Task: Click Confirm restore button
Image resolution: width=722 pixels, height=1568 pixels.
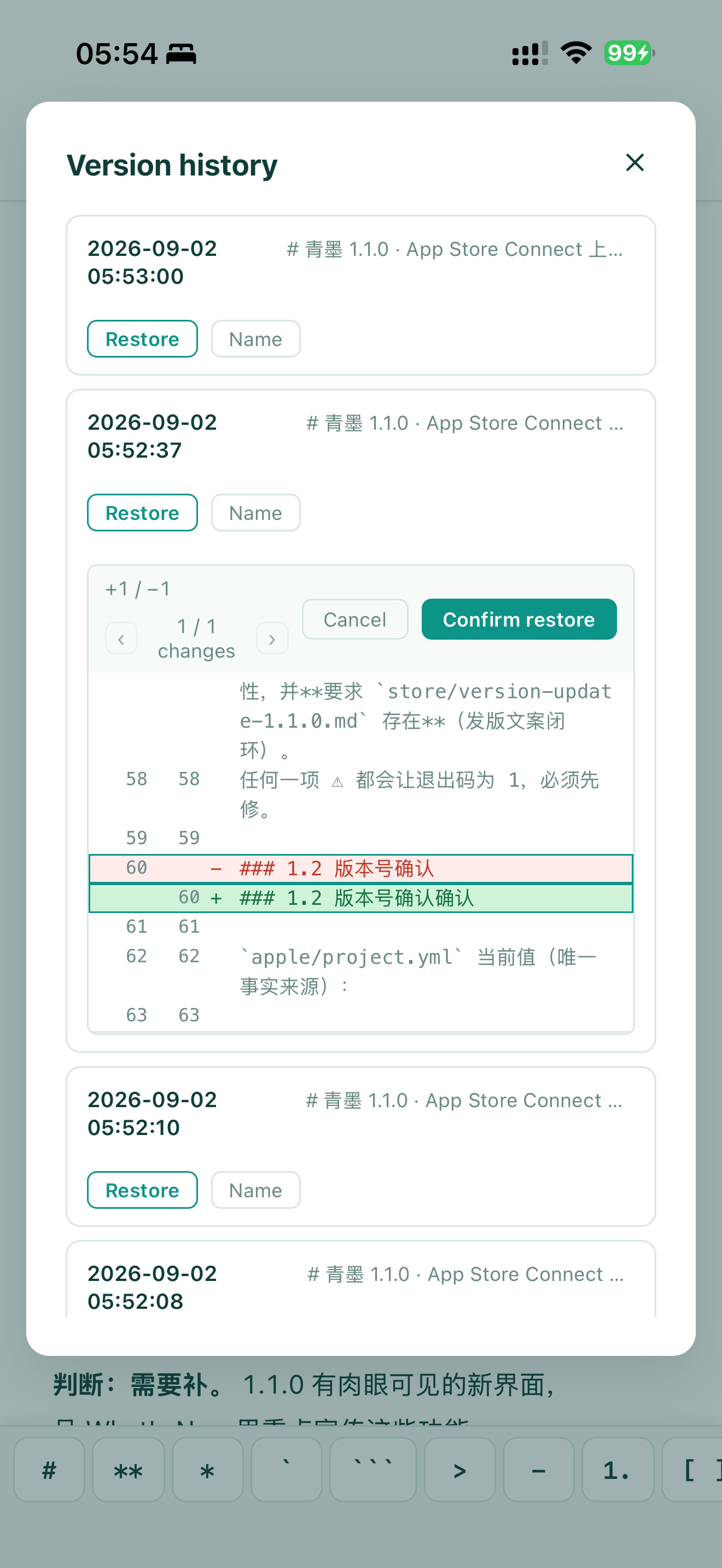Action: pyautogui.click(x=519, y=619)
